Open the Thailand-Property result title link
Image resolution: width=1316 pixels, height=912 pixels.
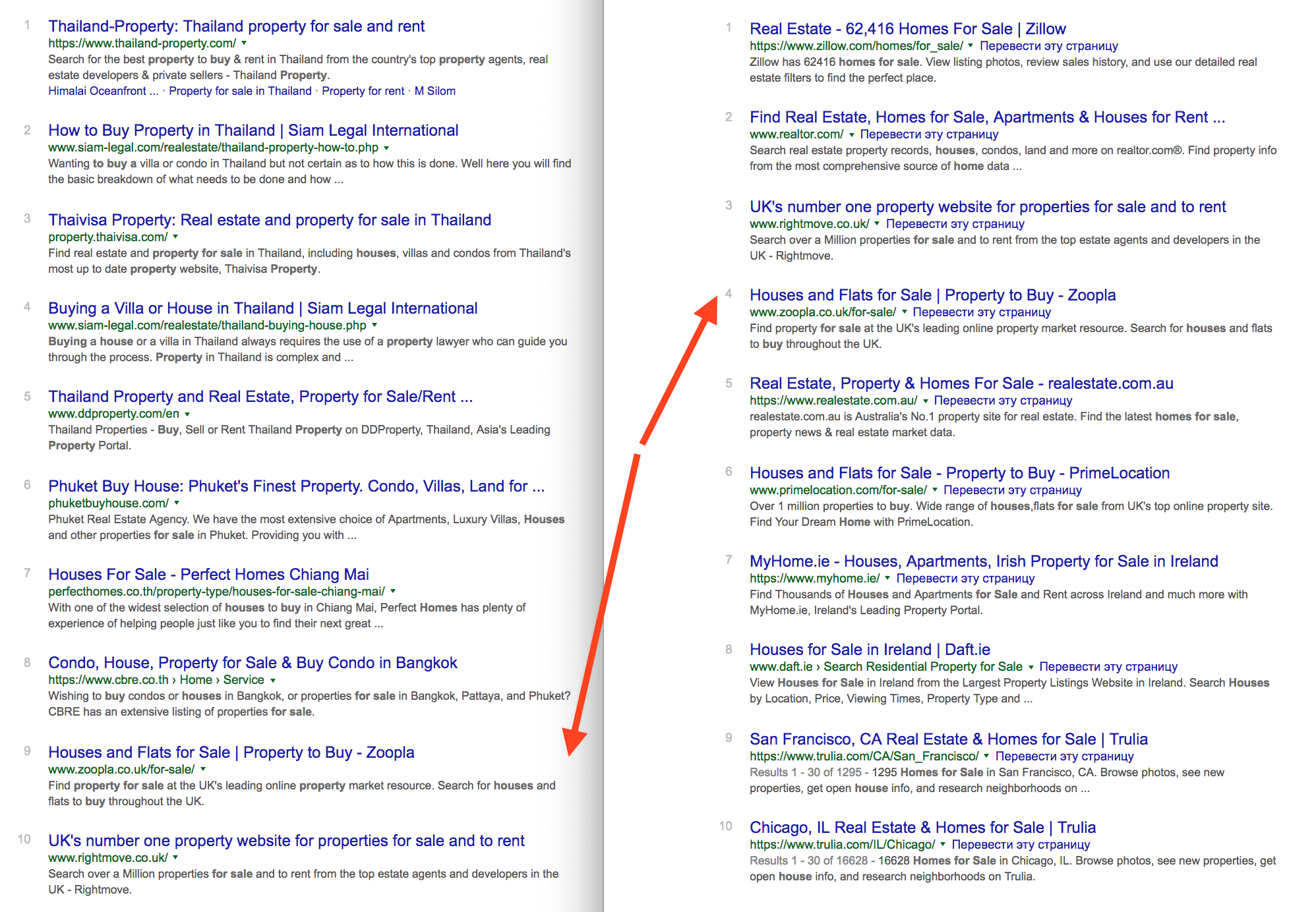click(x=236, y=26)
